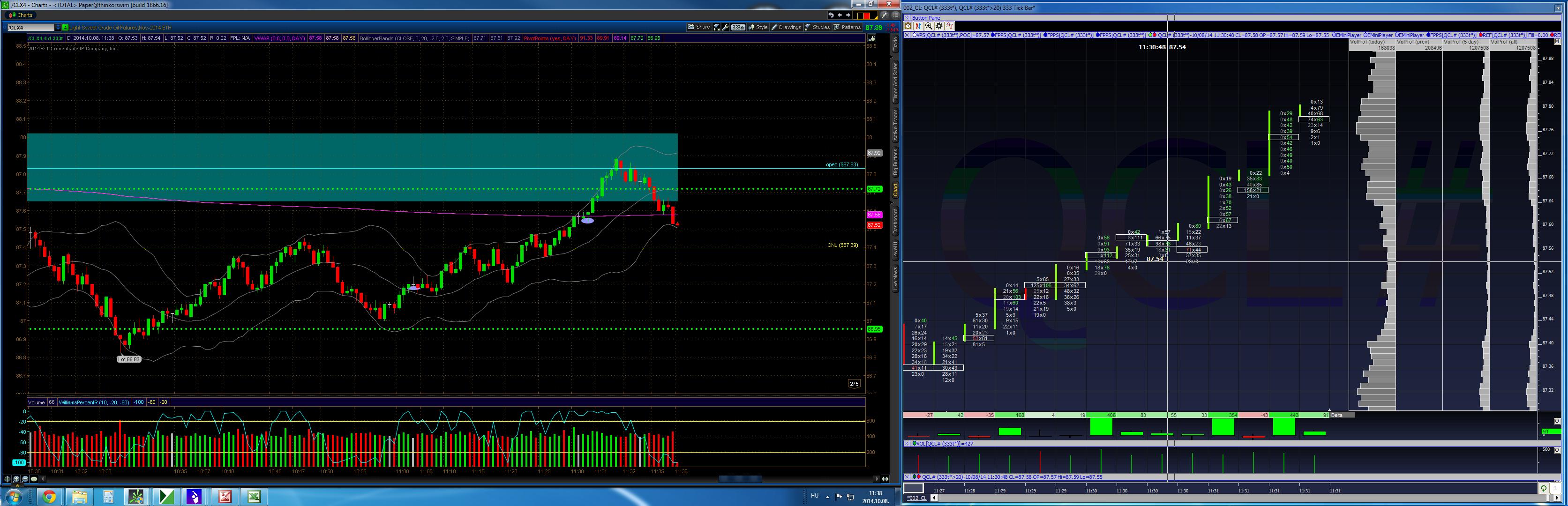The image size is (1568, 506).
Task: Click the chart crosshair pan icon
Action: 8,479
